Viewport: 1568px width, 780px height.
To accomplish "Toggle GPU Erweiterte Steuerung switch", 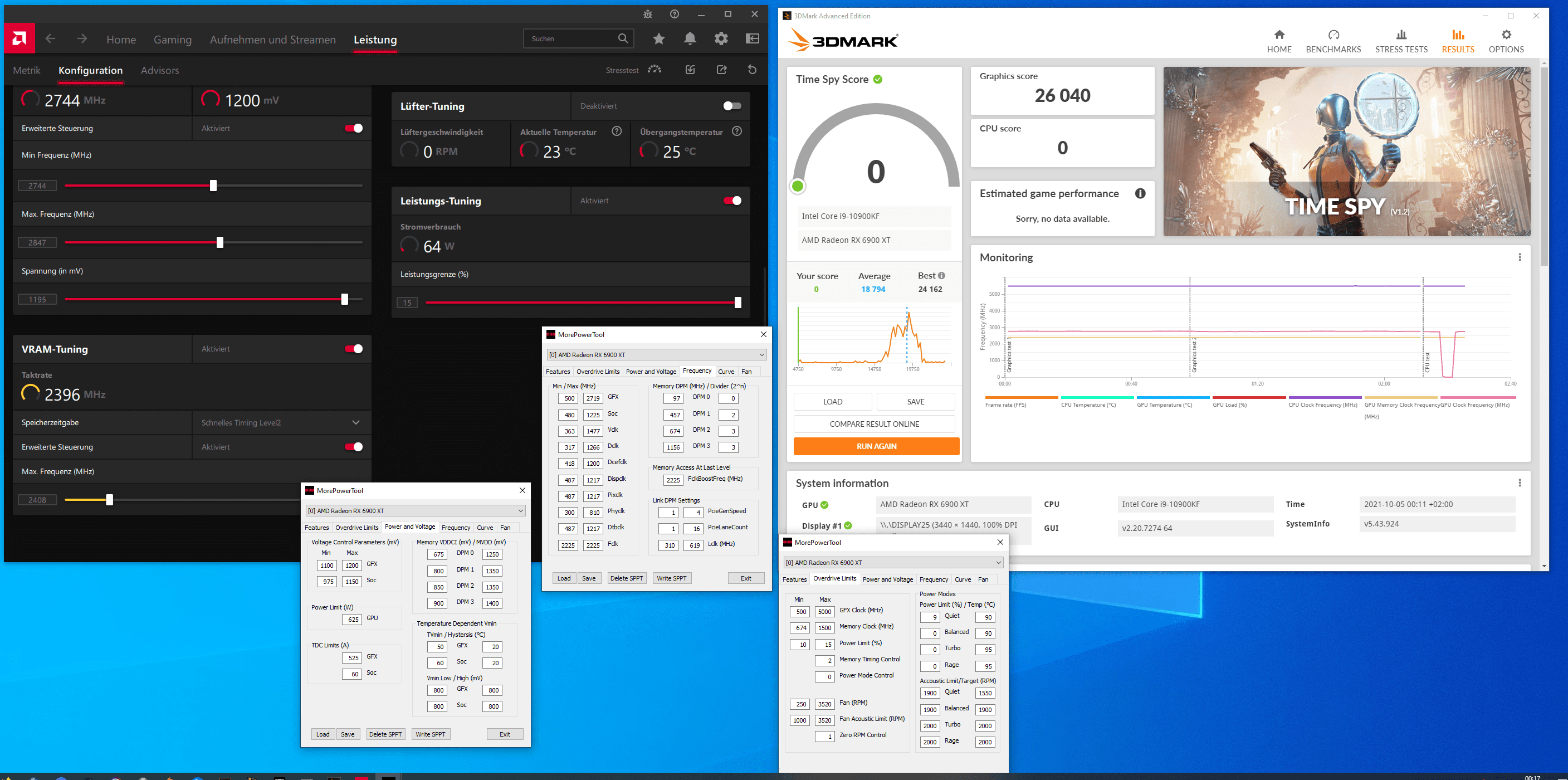I will pos(354,128).
